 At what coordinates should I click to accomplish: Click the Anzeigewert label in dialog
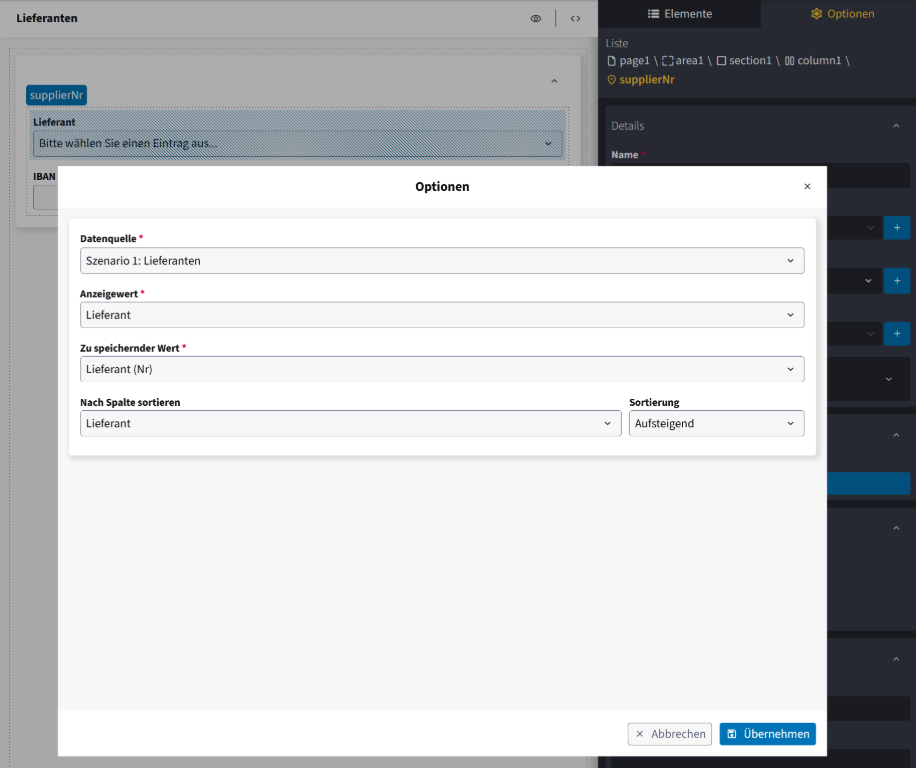pos(109,294)
